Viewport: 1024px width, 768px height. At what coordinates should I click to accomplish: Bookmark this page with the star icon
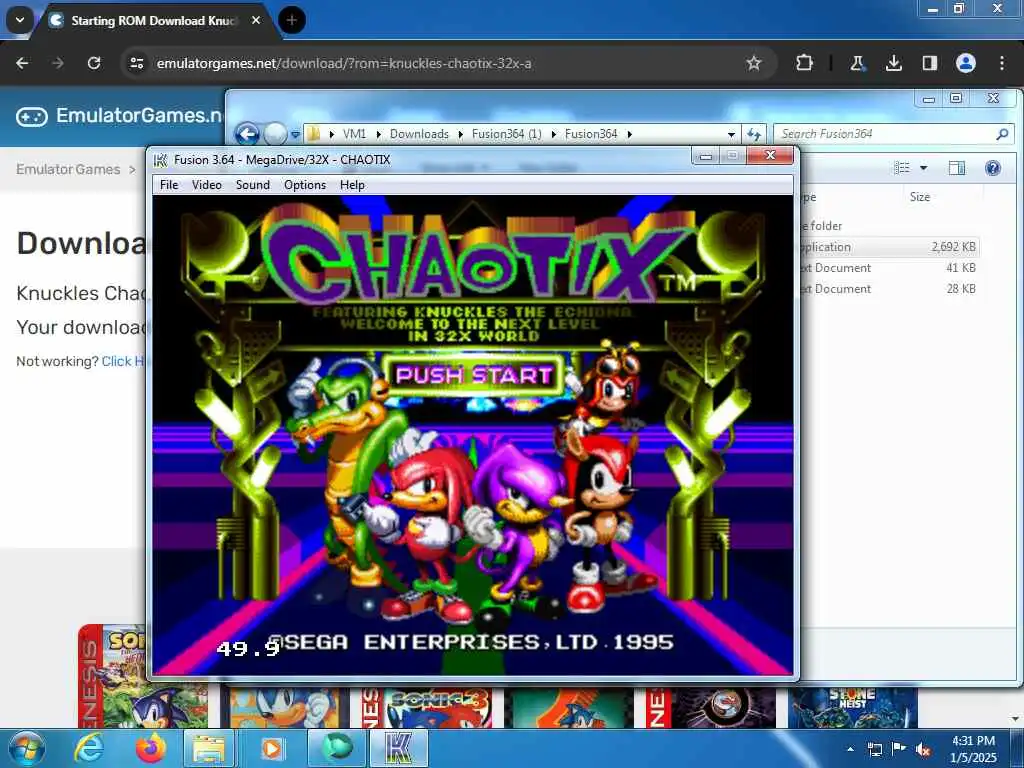754,63
